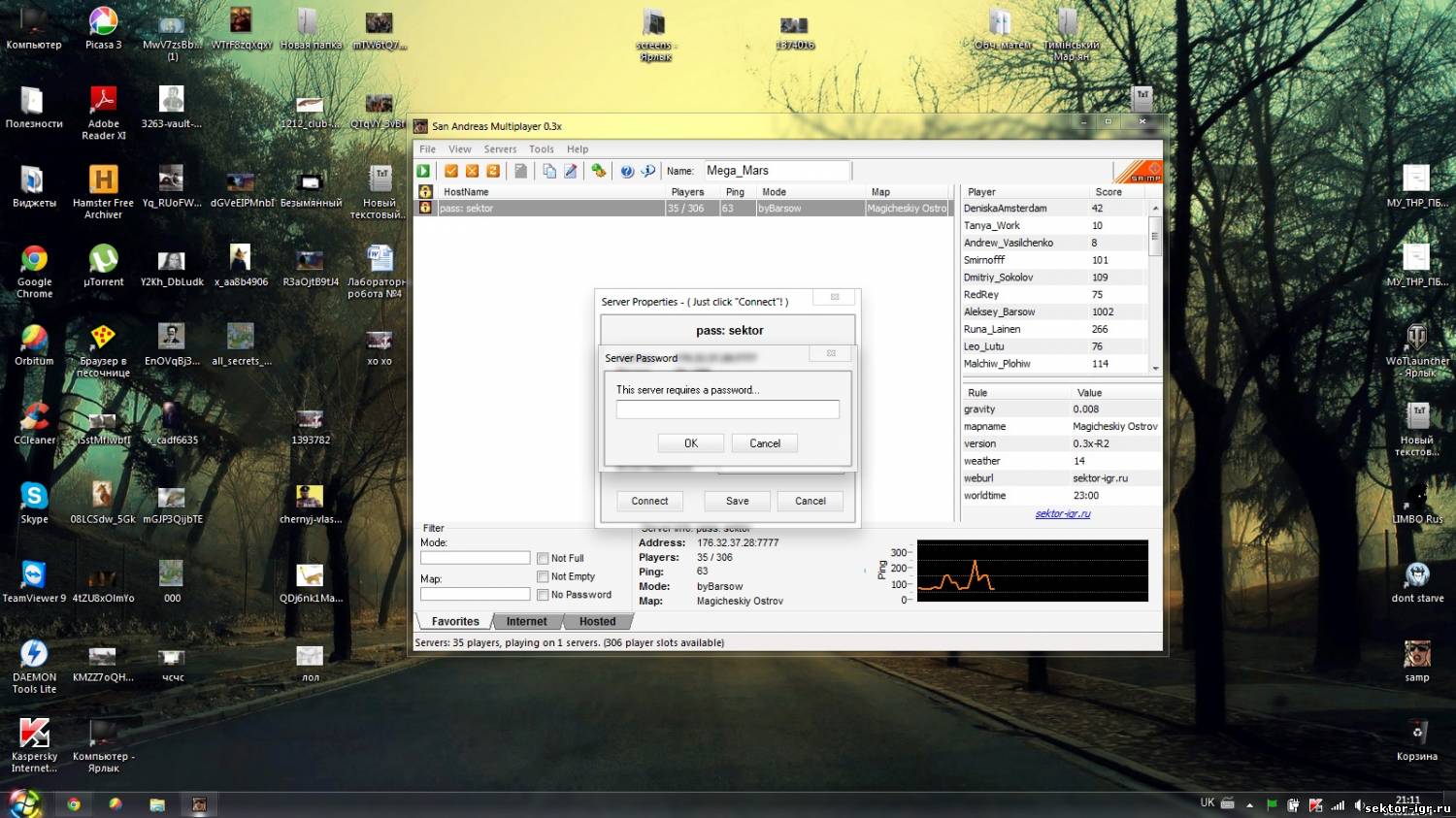
Task: Click Chrome icon in the taskbar
Action: click(x=74, y=804)
